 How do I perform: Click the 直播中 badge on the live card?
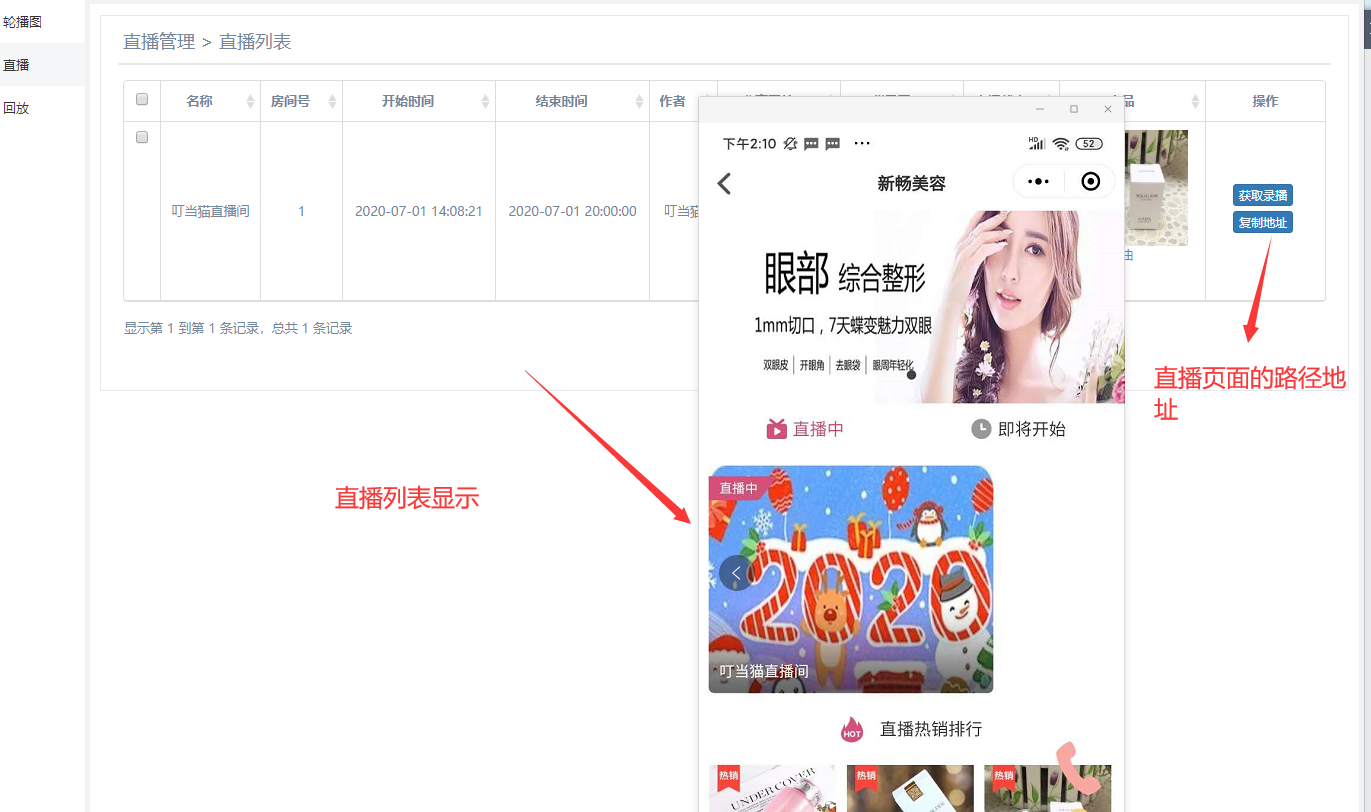738,488
